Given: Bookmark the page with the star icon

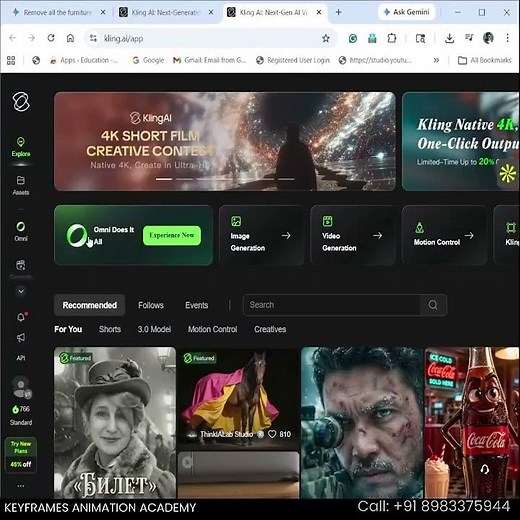Looking at the screenshot, I should (326, 38).
